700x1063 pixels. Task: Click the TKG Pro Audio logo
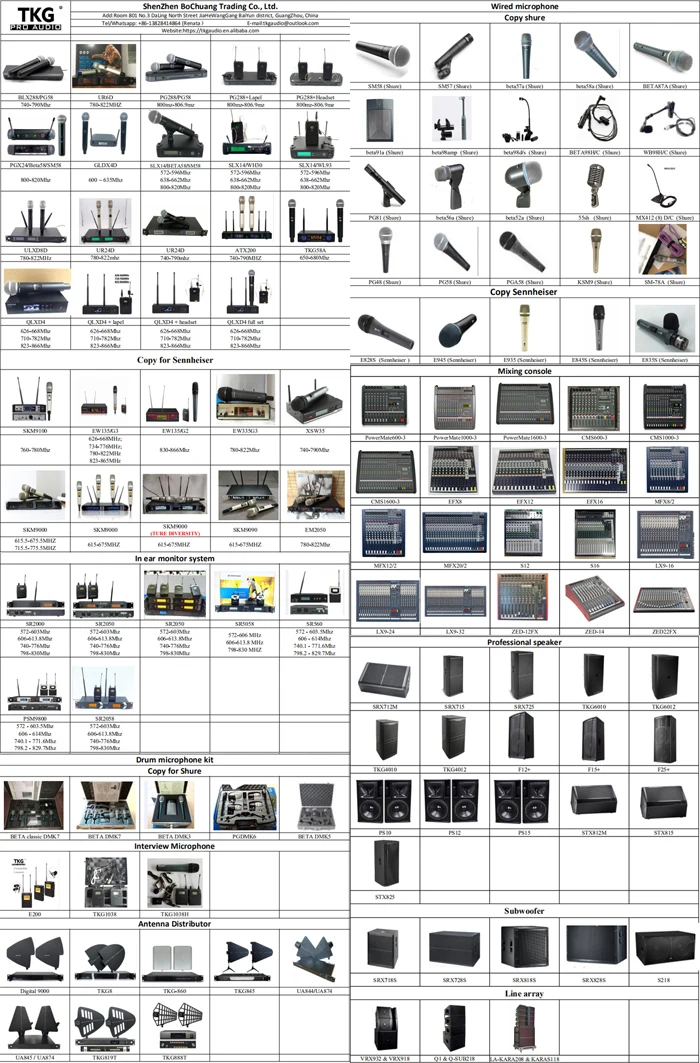click(x=35, y=17)
